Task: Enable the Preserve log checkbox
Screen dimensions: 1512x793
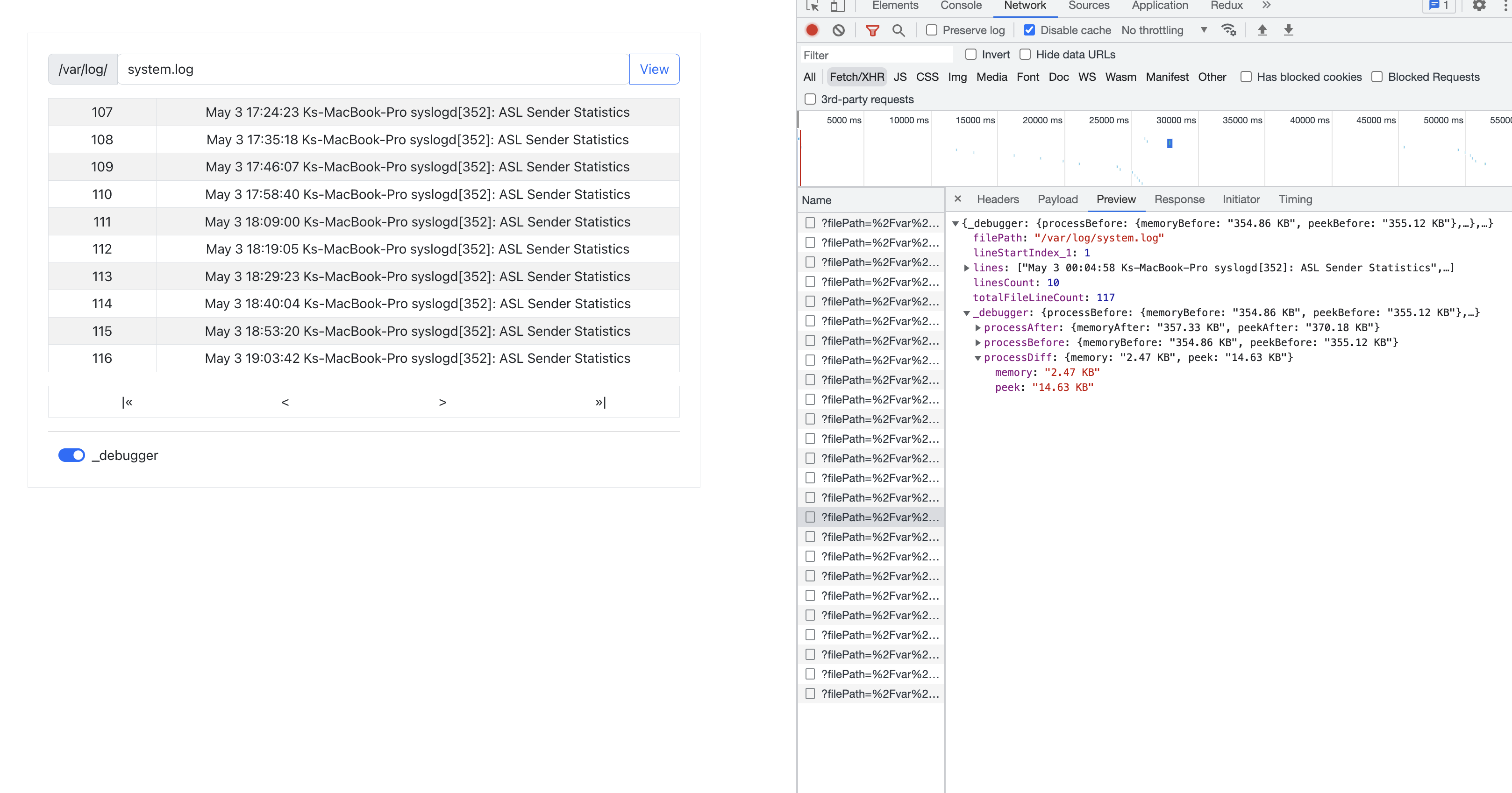Action: [932, 30]
